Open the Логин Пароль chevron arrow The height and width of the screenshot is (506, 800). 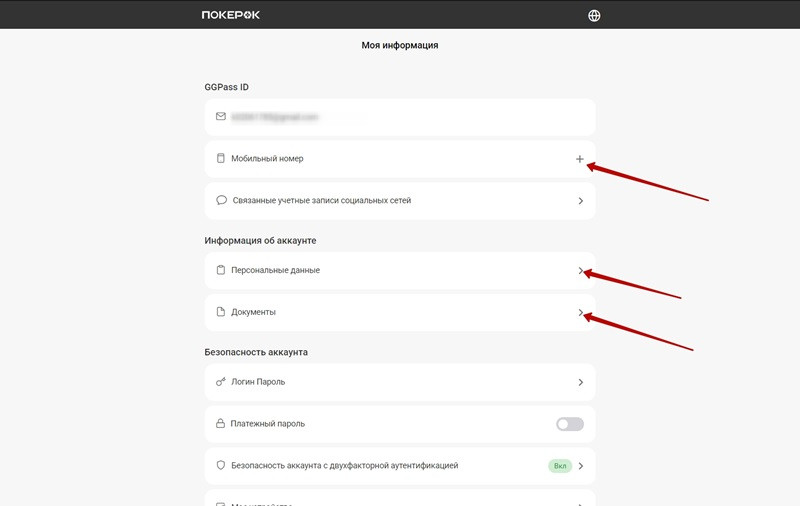coord(580,382)
